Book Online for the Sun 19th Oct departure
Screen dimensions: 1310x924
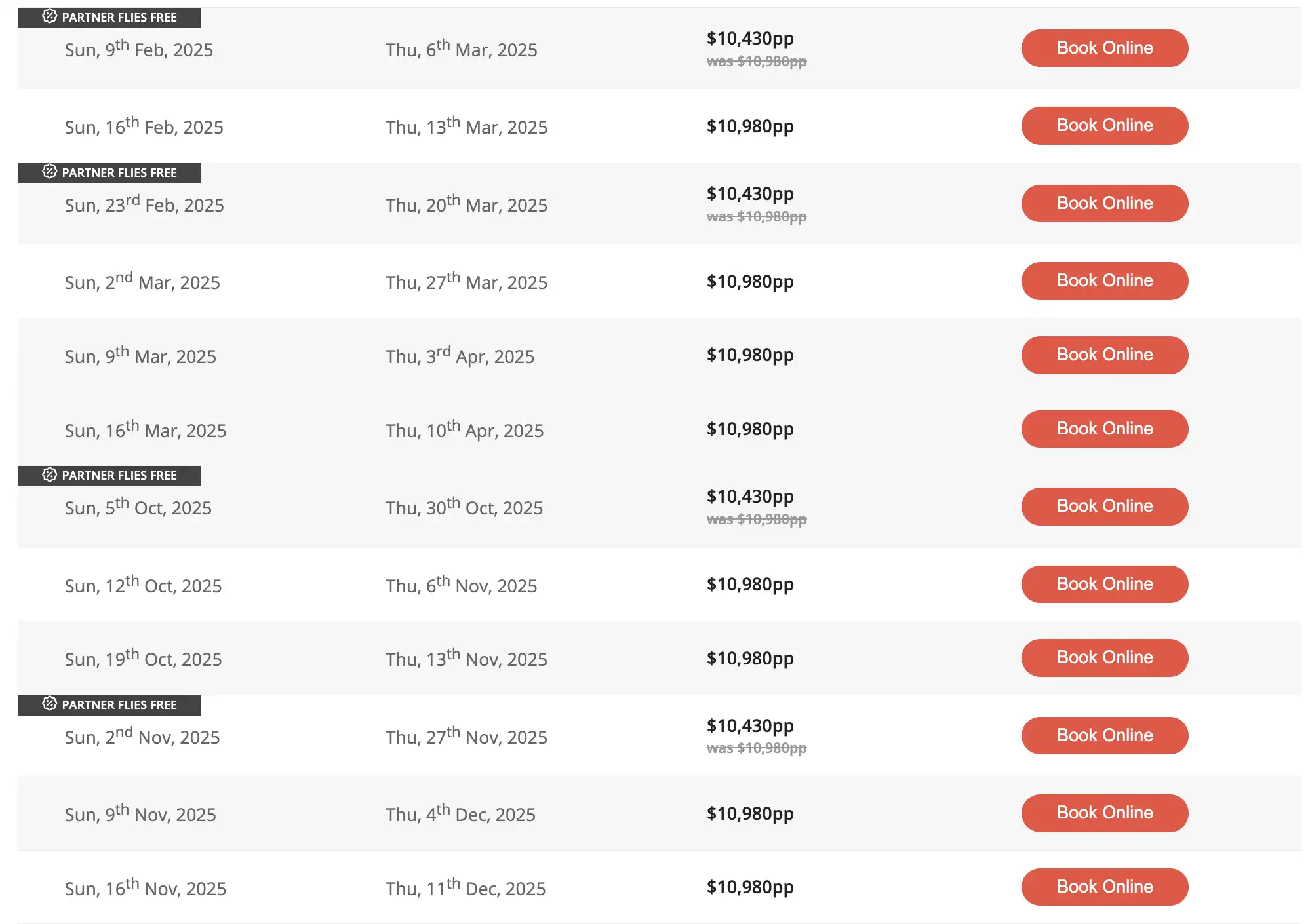[1104, 657]
